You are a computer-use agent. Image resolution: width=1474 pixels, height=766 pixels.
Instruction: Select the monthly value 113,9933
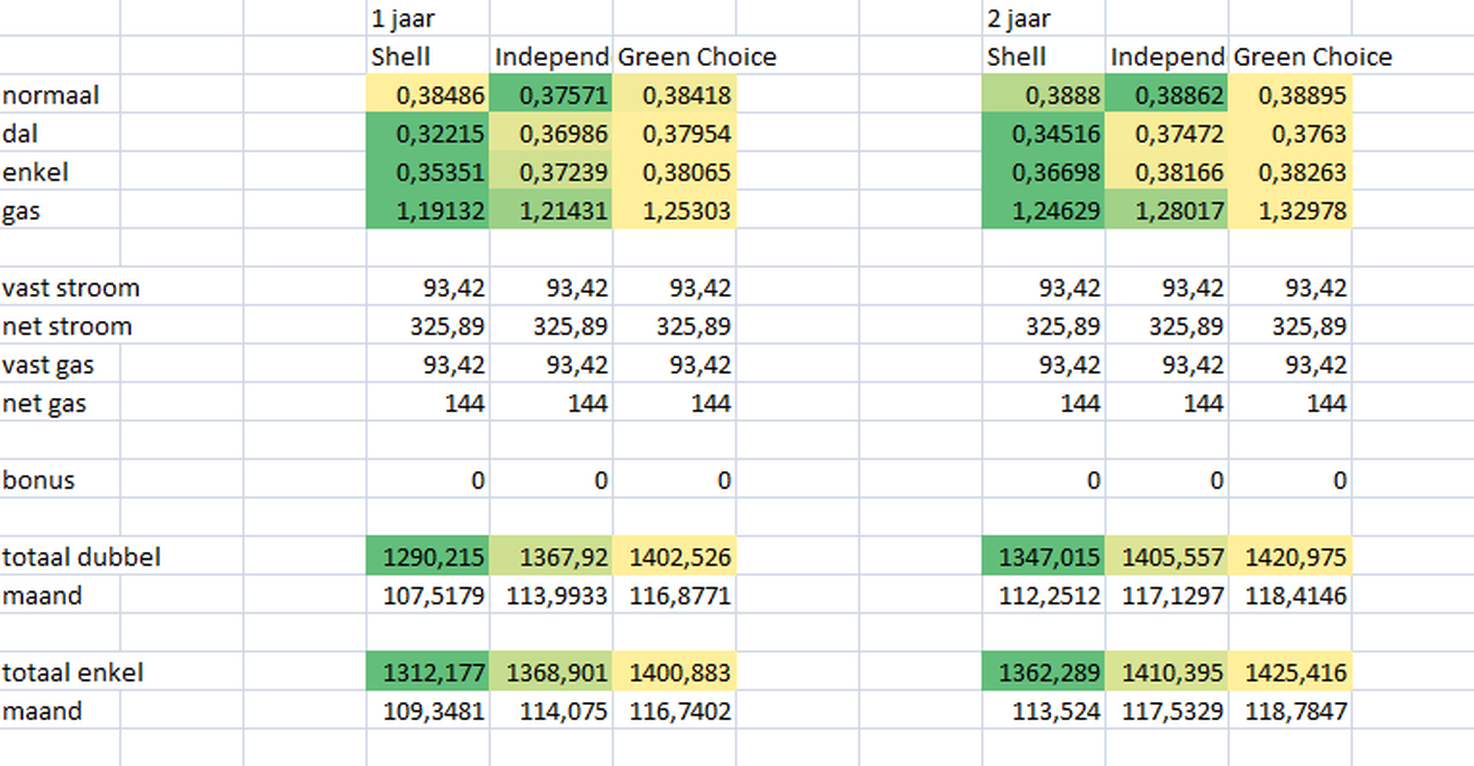click(x=551, y=595)
